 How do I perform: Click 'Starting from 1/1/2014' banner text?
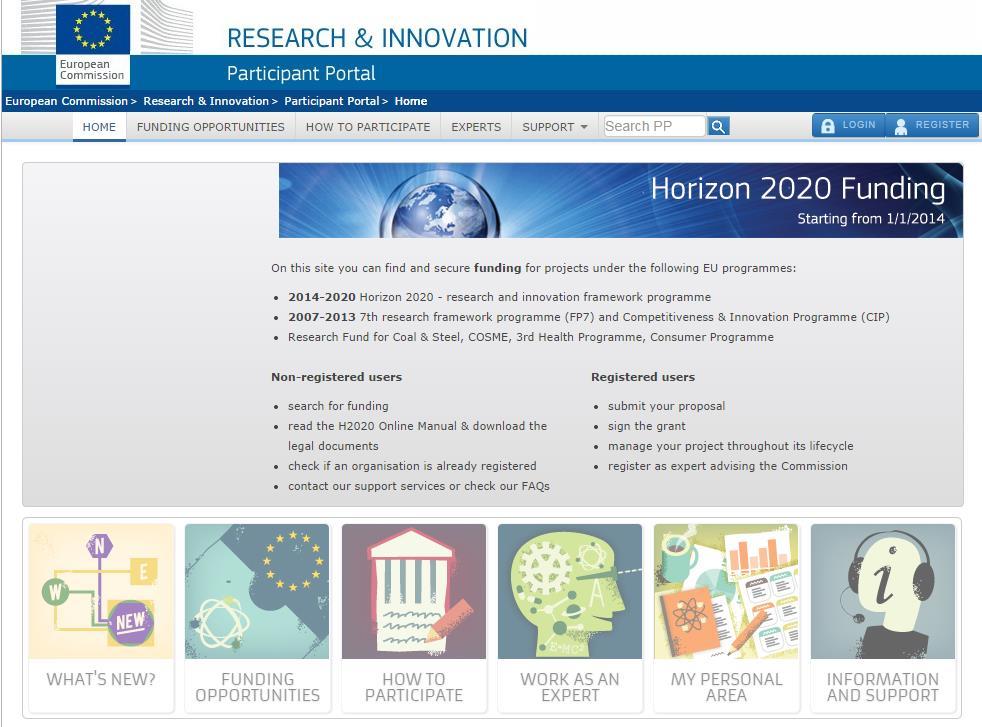pyautogui.click(x=871, y=219)
